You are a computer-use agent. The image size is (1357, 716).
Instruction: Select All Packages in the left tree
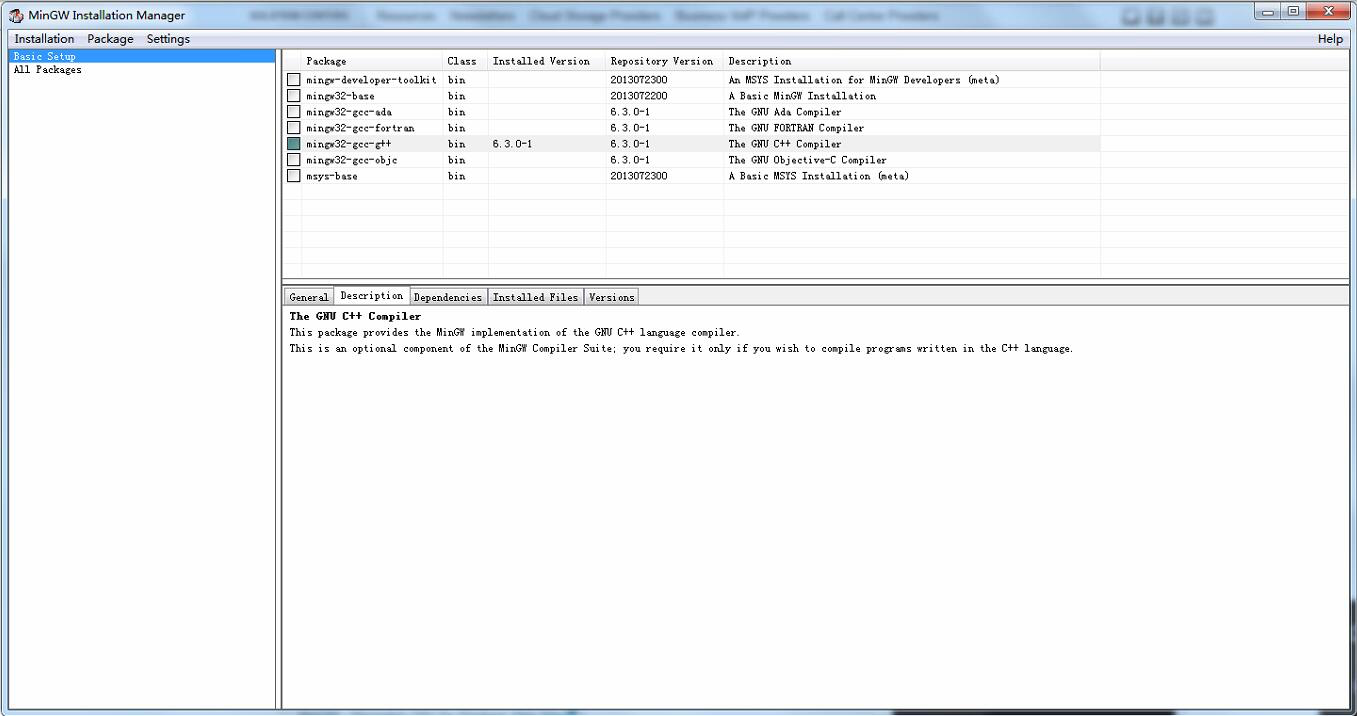coord(47,70)
